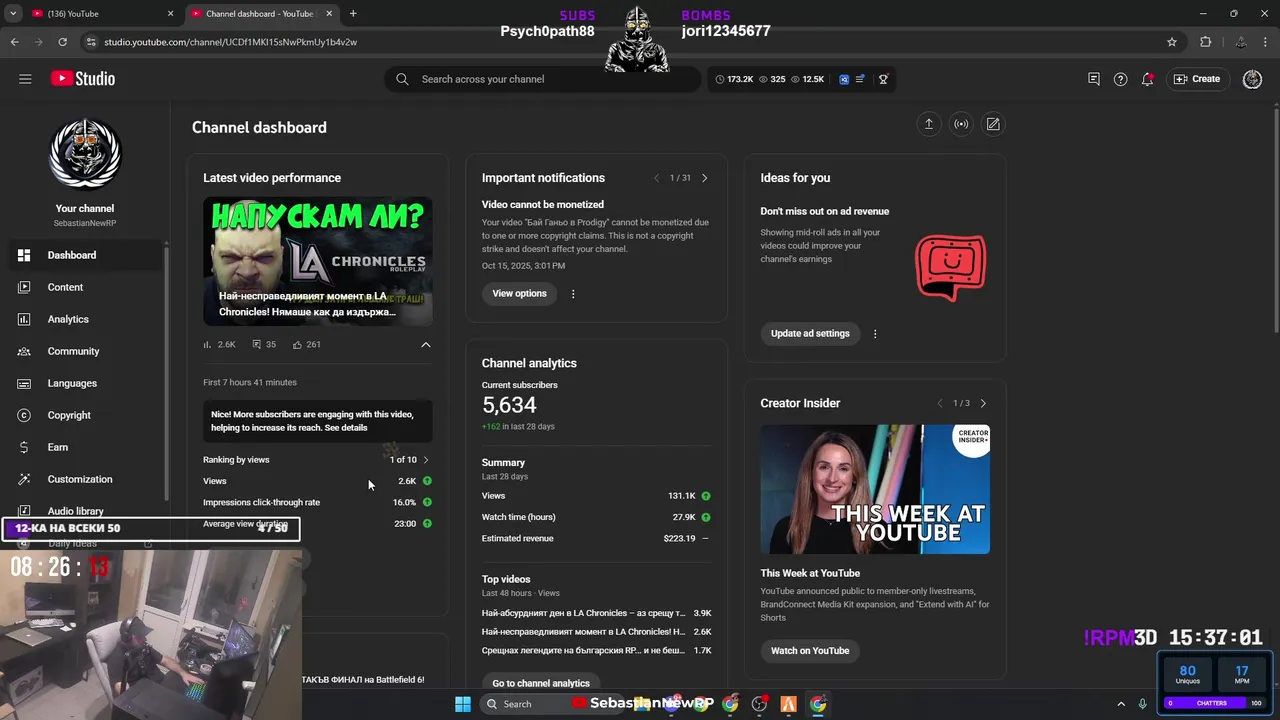The width and height of the screenshot is (1280, 720).
Task: Go to previous important notification
Action: point(656,178)
